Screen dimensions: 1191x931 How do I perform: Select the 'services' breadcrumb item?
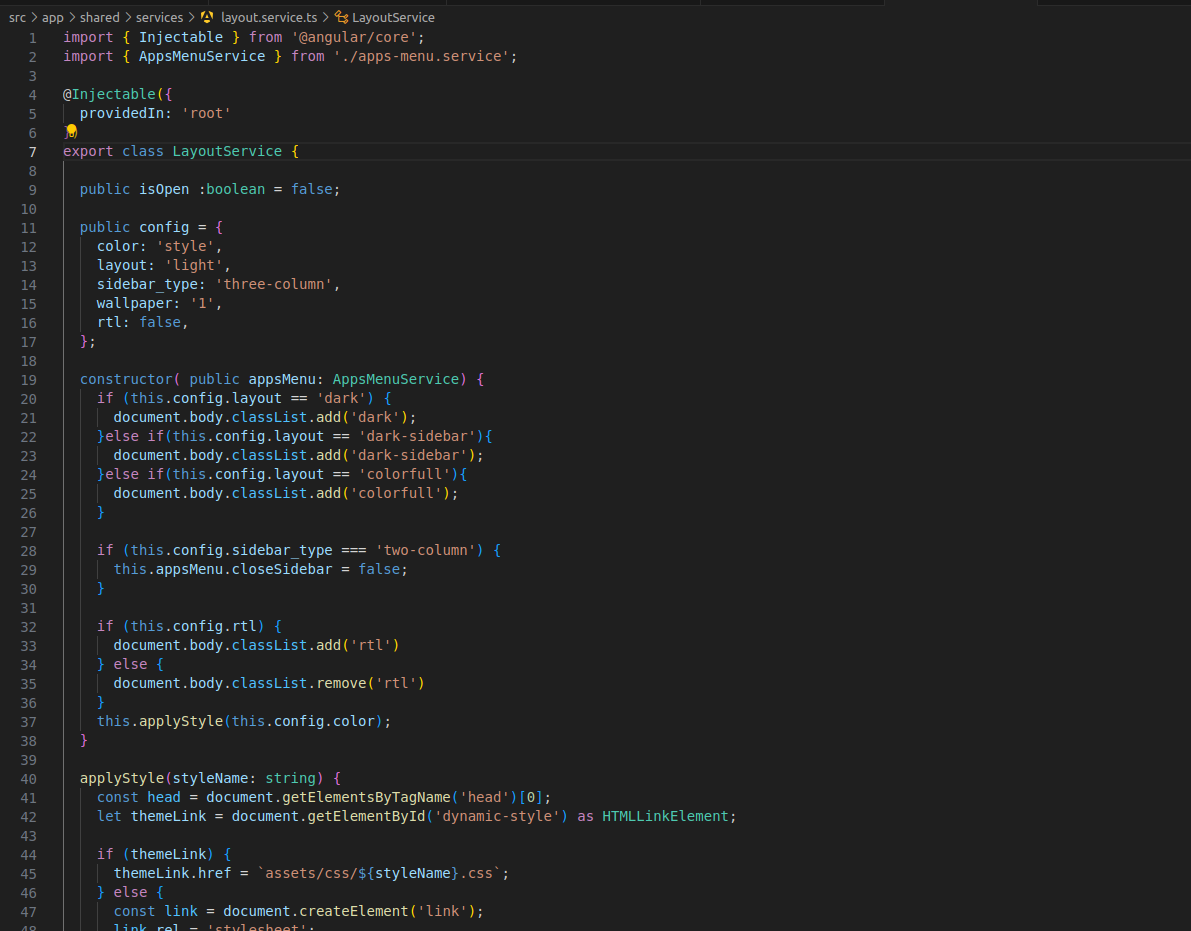159,17
